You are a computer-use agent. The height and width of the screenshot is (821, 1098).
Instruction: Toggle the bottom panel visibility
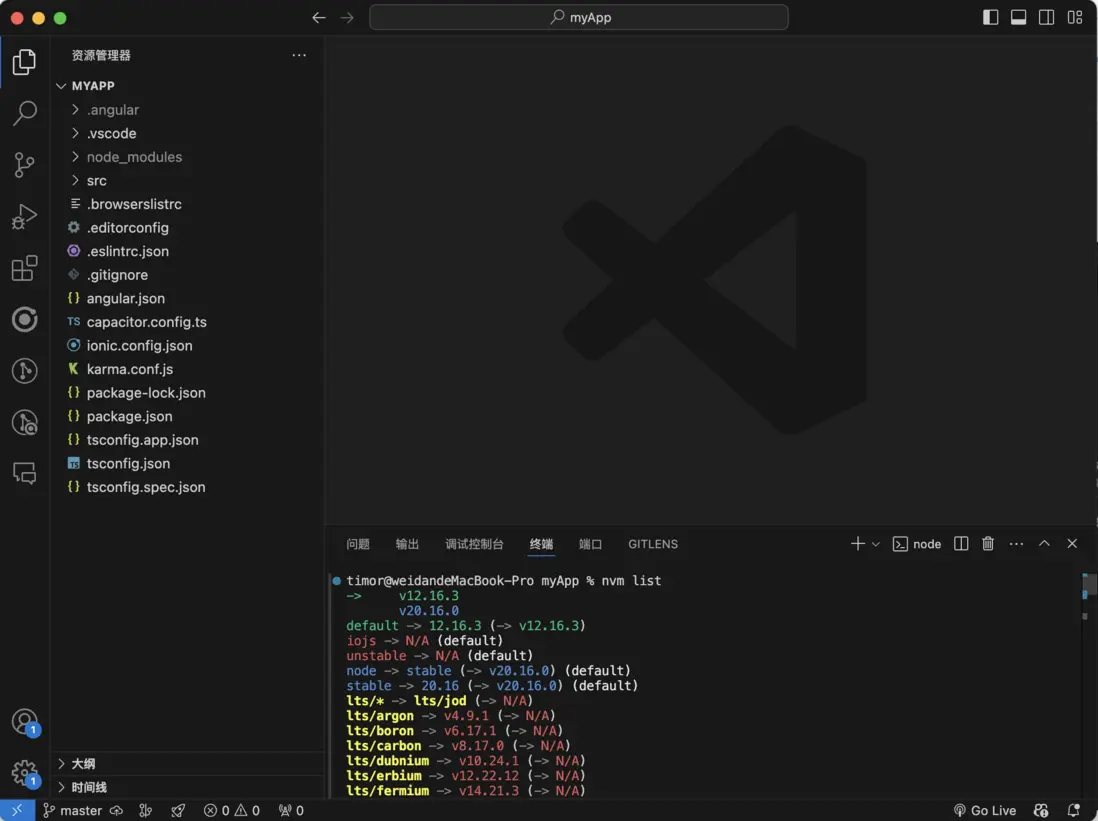point(1018,17)
